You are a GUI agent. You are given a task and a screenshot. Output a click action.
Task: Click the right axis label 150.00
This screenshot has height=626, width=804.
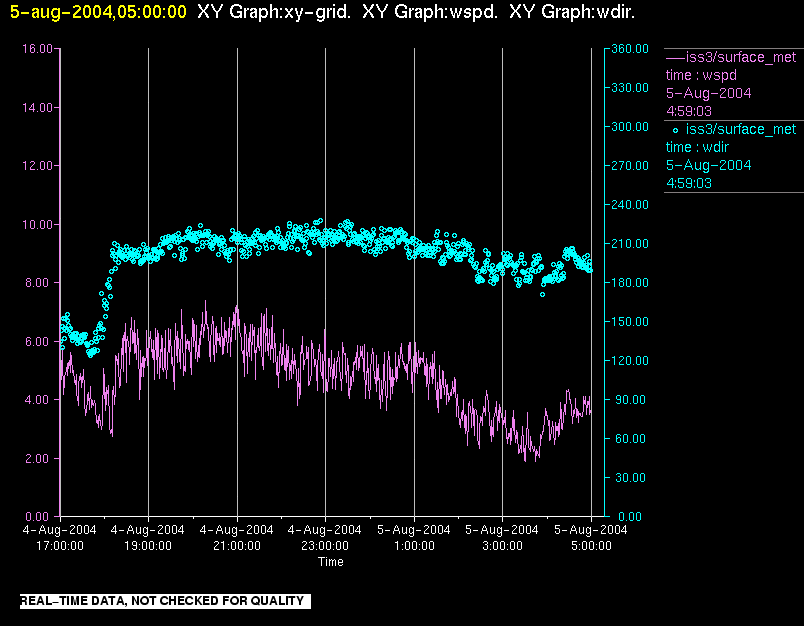(630, 321)
